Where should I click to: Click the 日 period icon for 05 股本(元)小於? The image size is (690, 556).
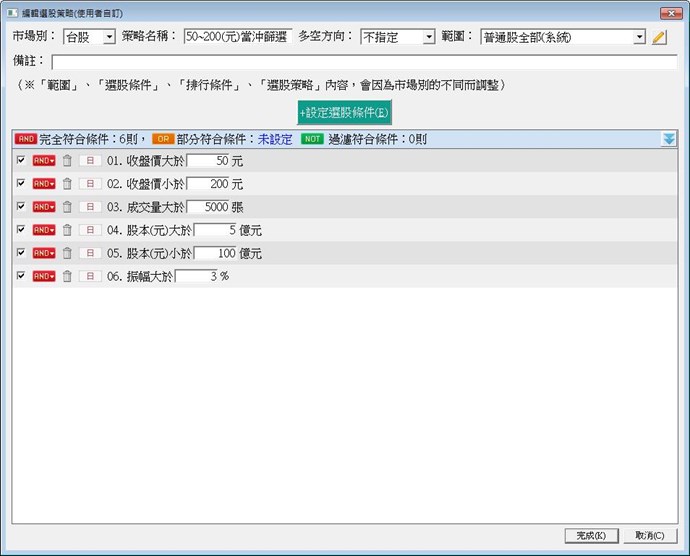[x=90, y=253]
